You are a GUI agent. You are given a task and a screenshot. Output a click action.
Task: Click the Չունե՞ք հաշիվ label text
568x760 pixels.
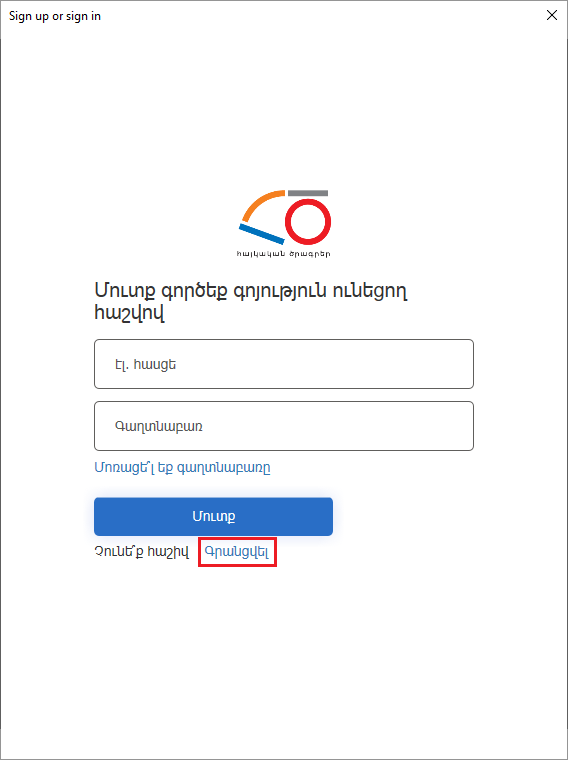pyautogui.click(x=141, y=552)
